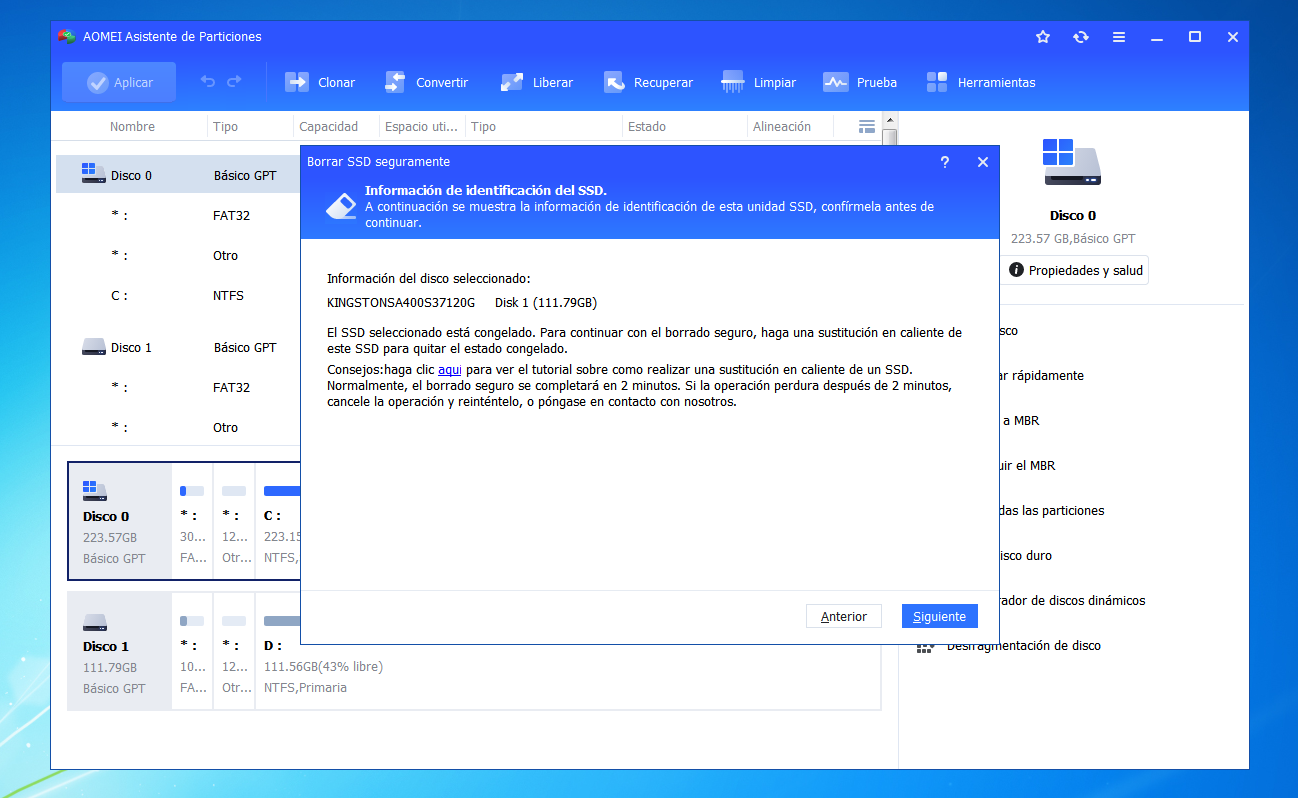Open the Prueba tool
The height and width of the screenshot is (798, 1298).
pos(860,82)
